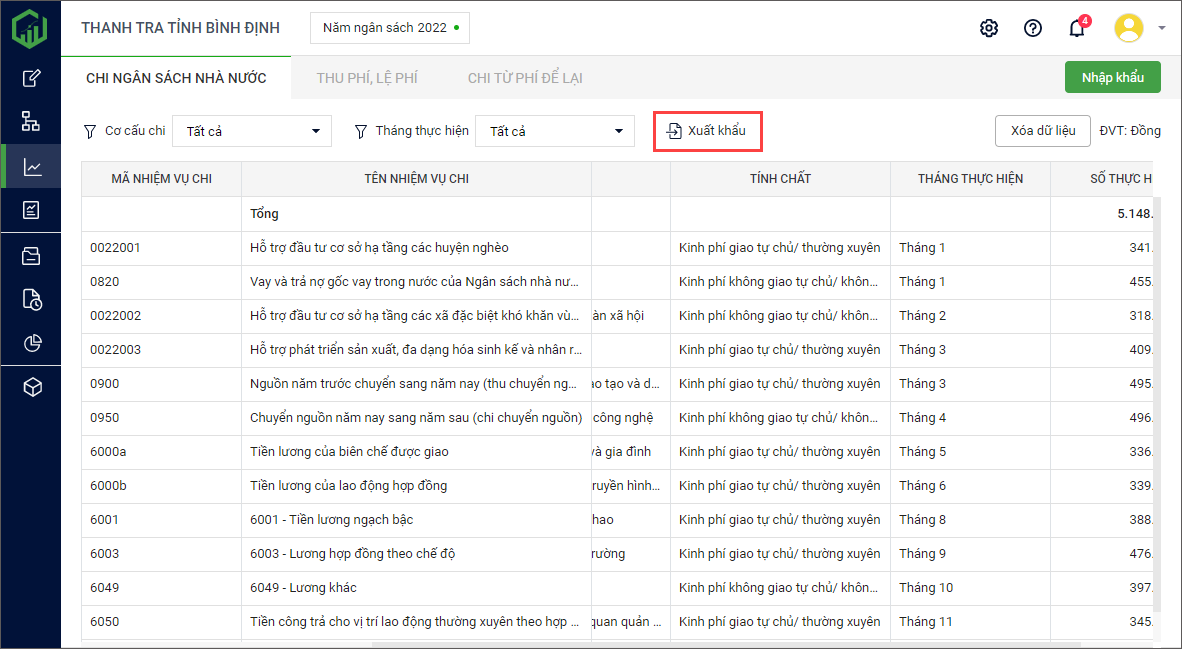Image resolution: width=1182 pixels, height=649 pixels.
Task: Open the organization hierarchy sidebar icon
Action: (x=31, y=122)
